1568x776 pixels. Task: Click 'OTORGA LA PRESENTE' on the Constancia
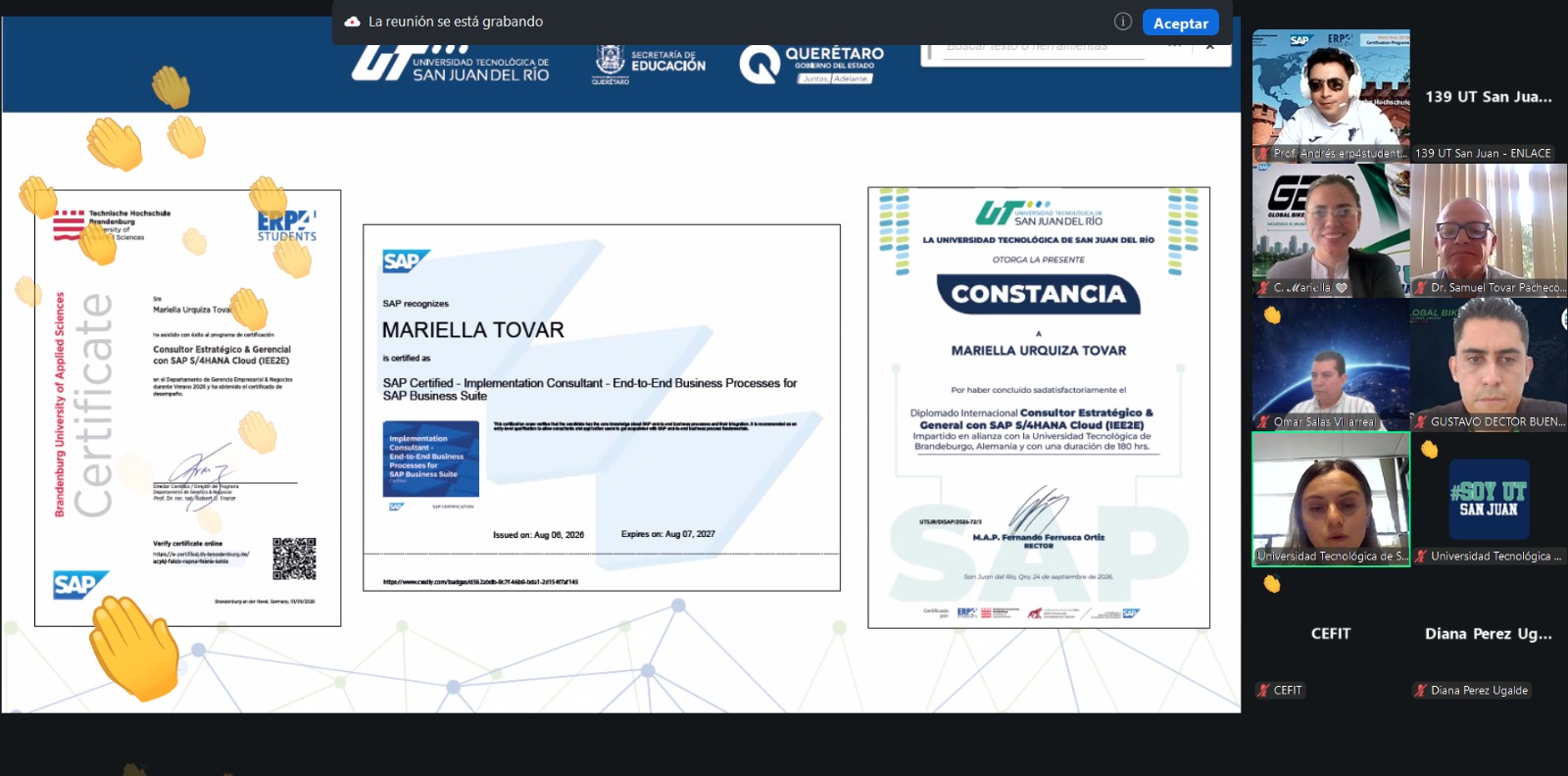(x=1039, y=260)
